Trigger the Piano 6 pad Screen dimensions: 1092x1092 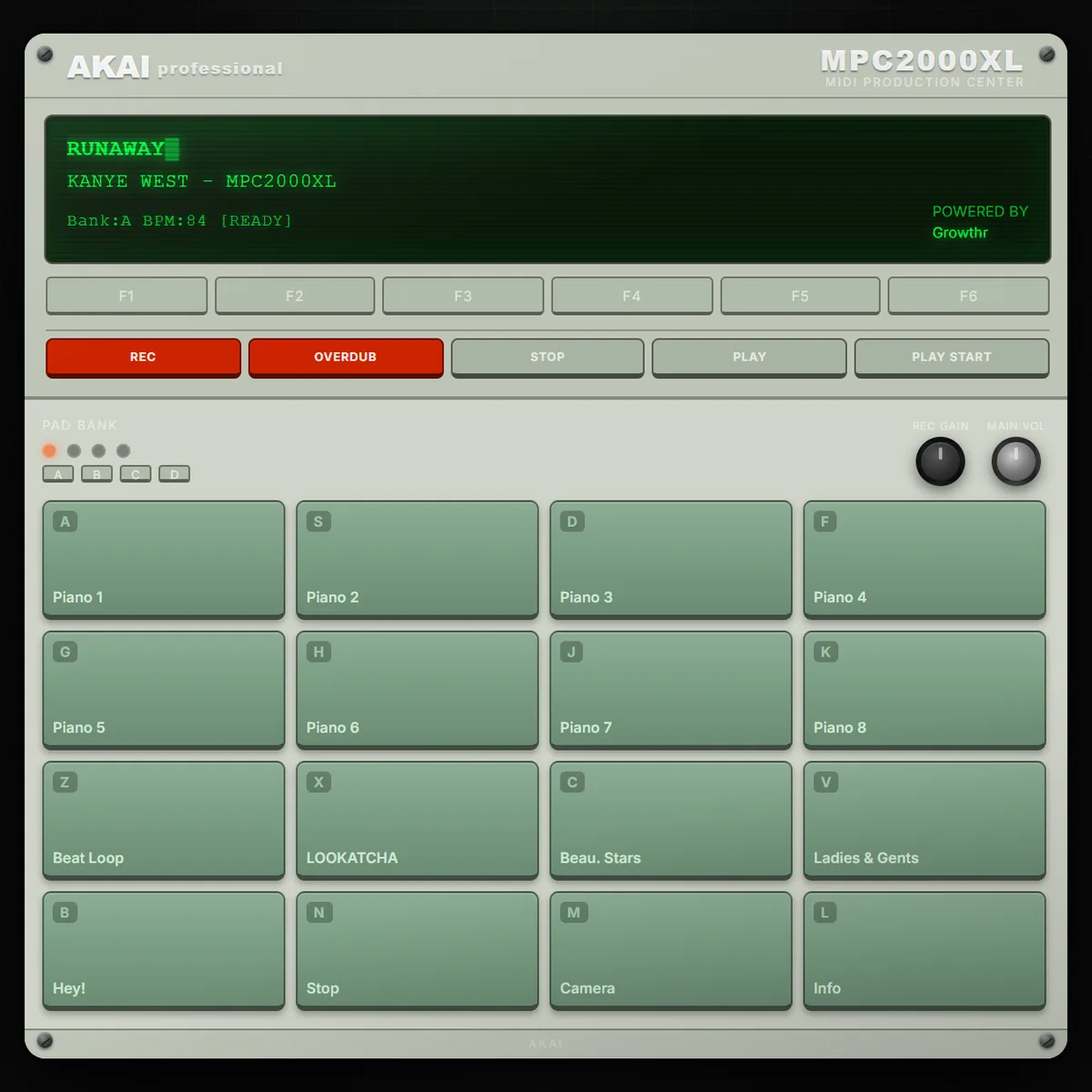point(417,689)
